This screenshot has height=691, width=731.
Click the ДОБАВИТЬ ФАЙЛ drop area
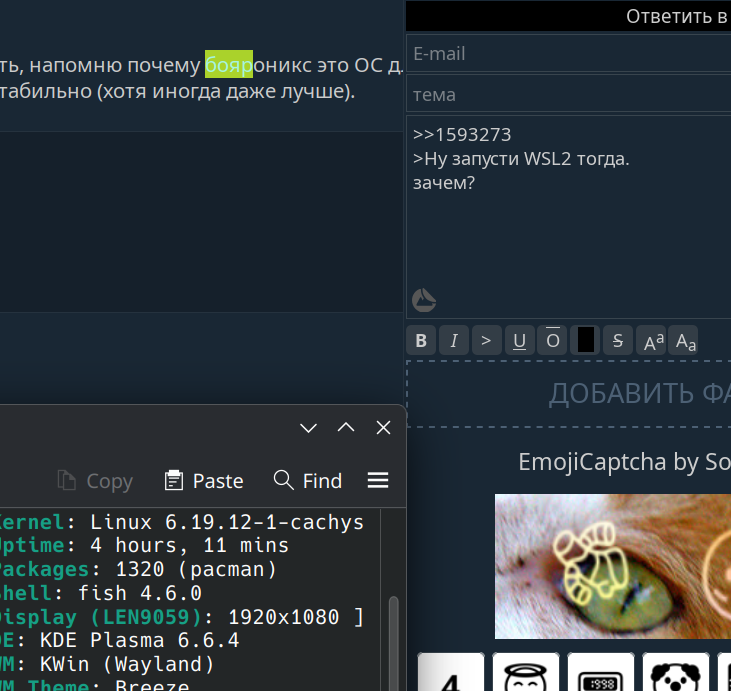tap(569, 394)
